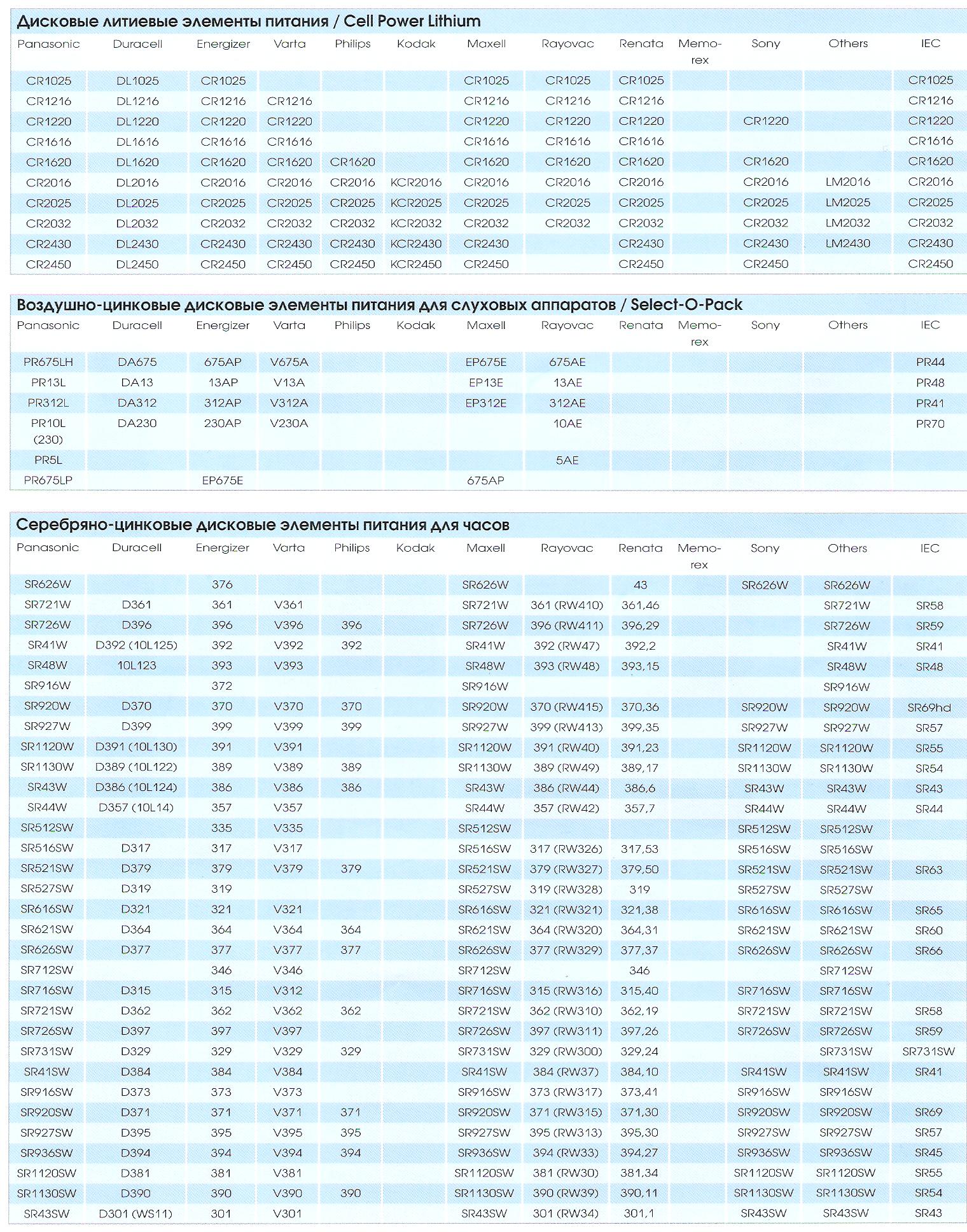Select the KCR2450 Kodak cell
Viewport: 967px width, 1232px height.
pyautogui.click(x=416, y=264)
